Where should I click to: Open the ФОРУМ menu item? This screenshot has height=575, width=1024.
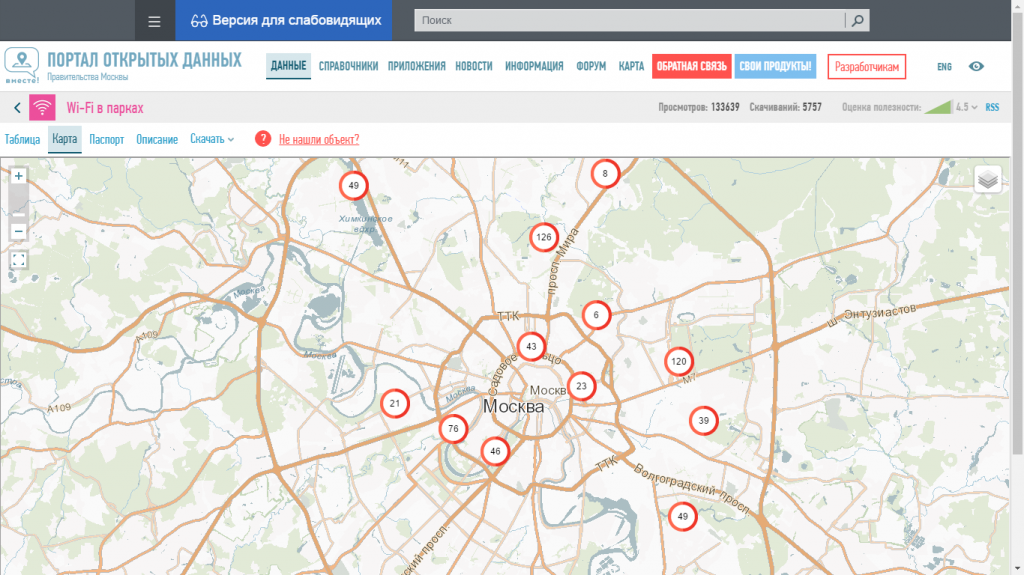[x=591, y=66]
